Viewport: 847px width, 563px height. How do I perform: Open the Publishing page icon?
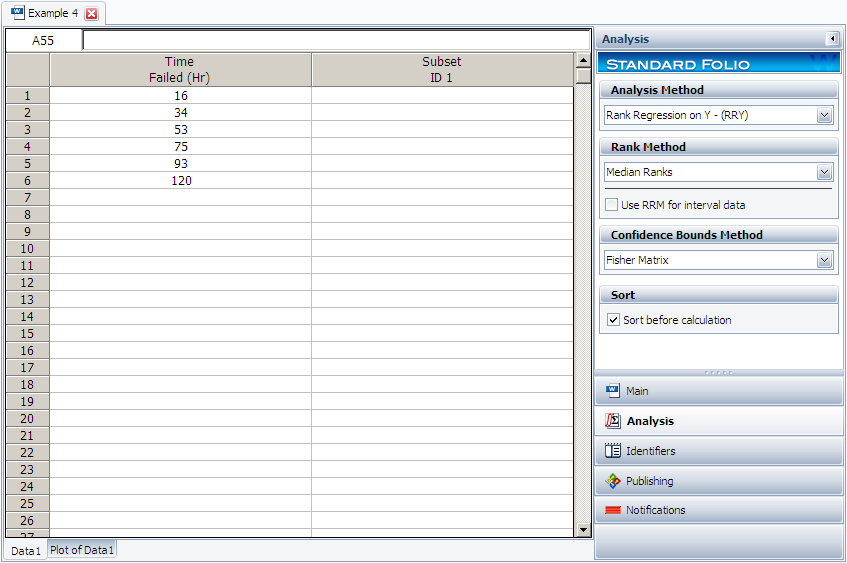[x=613, y=481]
